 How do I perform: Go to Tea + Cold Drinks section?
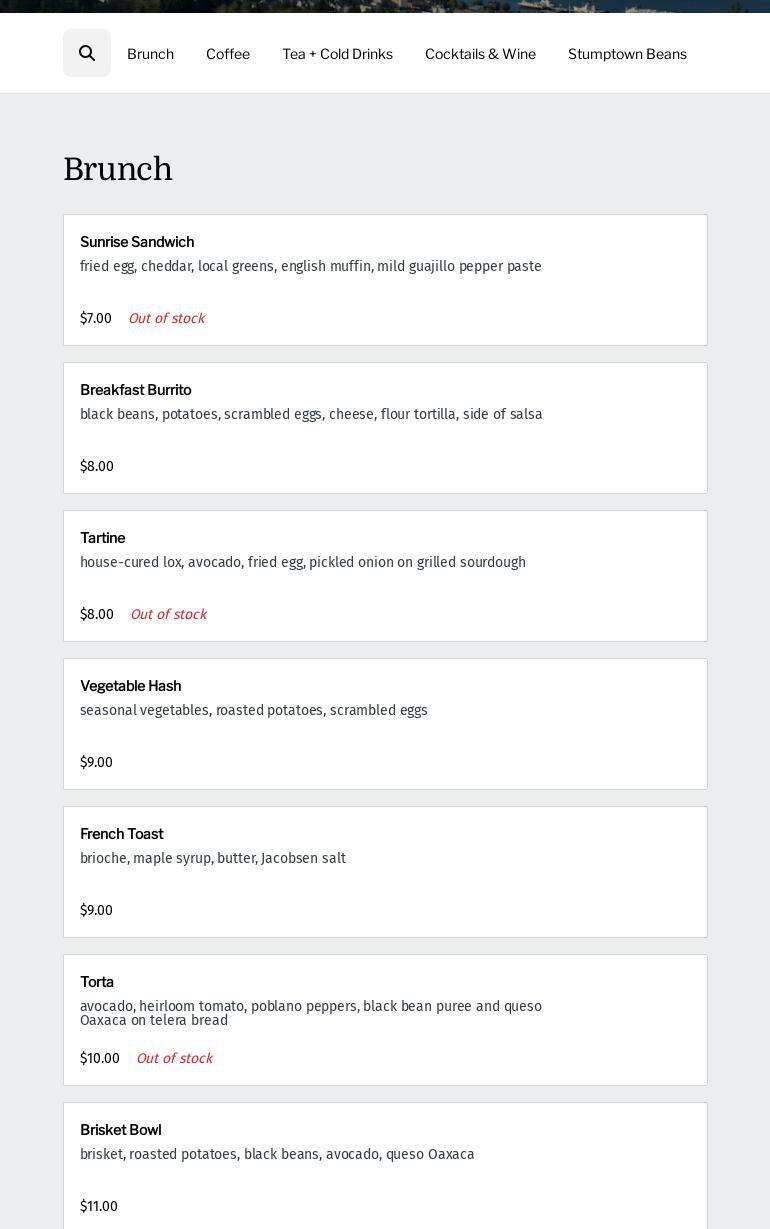coord(337,54)
